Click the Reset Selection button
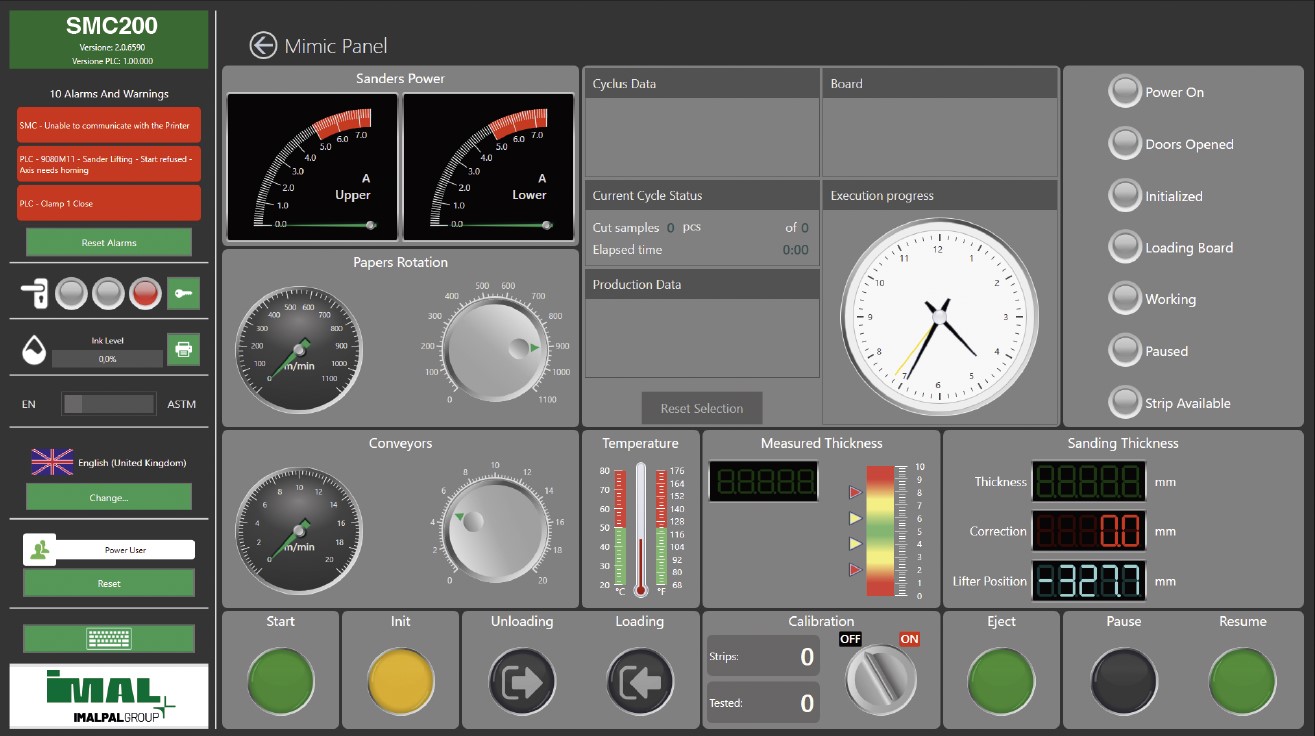This screenshot has height=736, width=1315. [702, 408]
